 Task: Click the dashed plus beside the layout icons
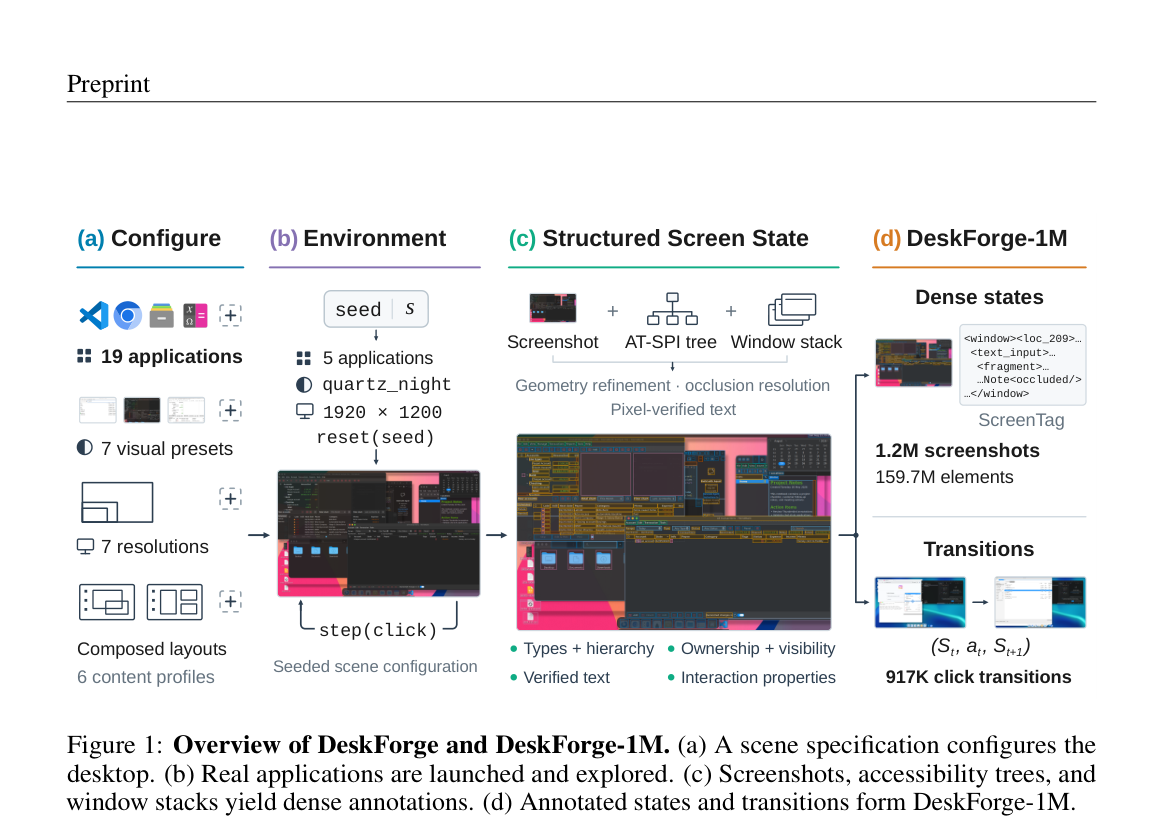tap(230, 600)
